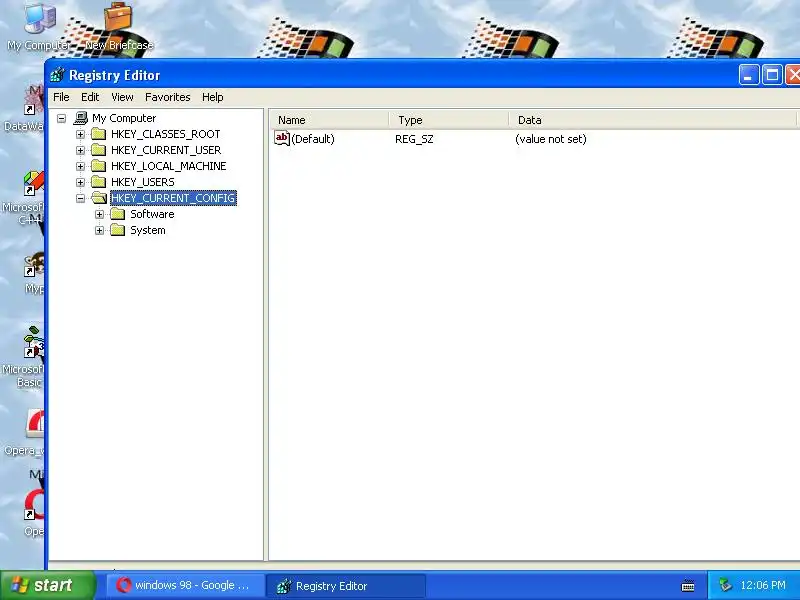Click the network tray icon beside clock
Image resolution: width=800 pixels, height=600 pixels.
click(725, 585)
